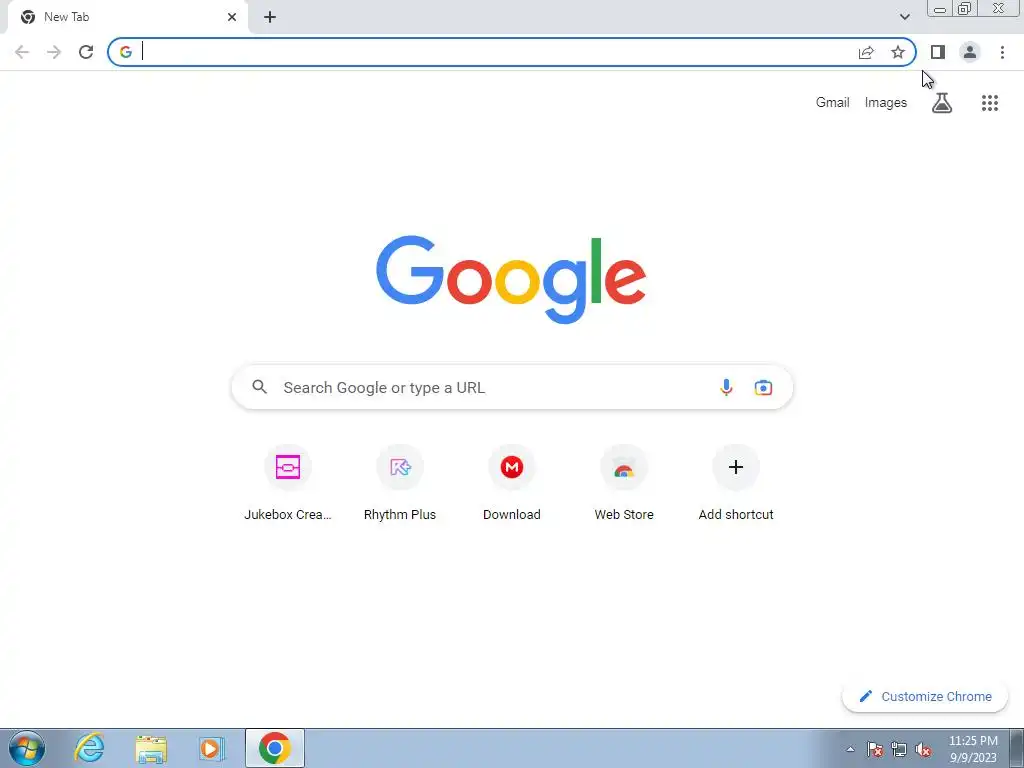Restore down the Chrome window
Viewport: 1024px width, 768px height.
pyautogui.click(x=964, y=9)
